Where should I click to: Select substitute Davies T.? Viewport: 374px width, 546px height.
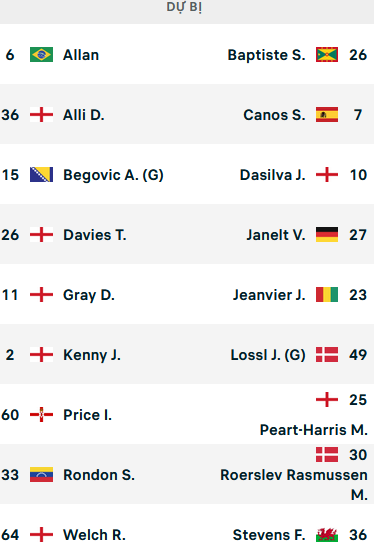coord(95,235)
